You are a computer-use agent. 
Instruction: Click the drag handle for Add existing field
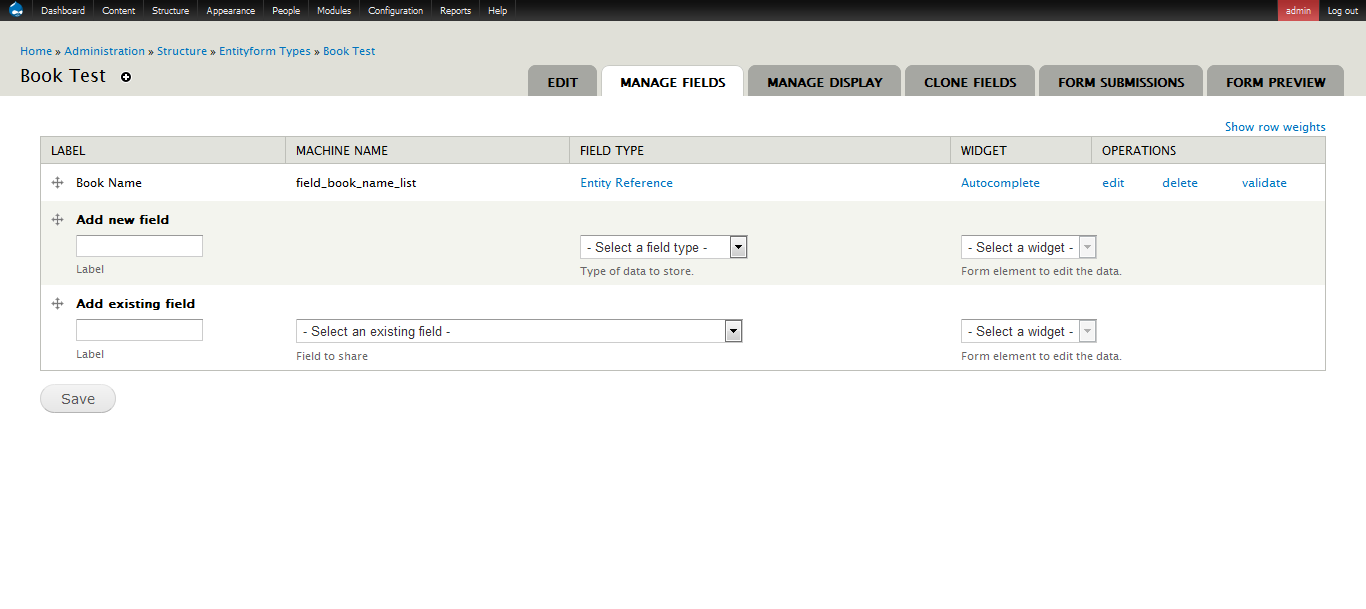pos(58,304)
